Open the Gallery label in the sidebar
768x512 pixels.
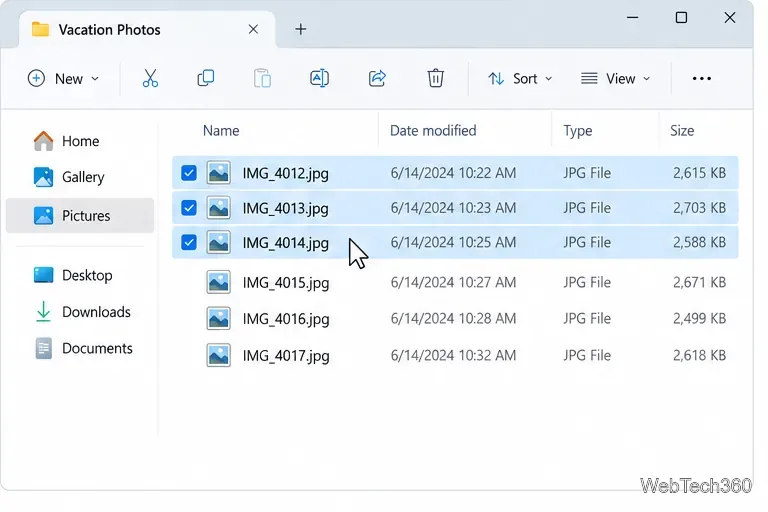click(83, 177)
